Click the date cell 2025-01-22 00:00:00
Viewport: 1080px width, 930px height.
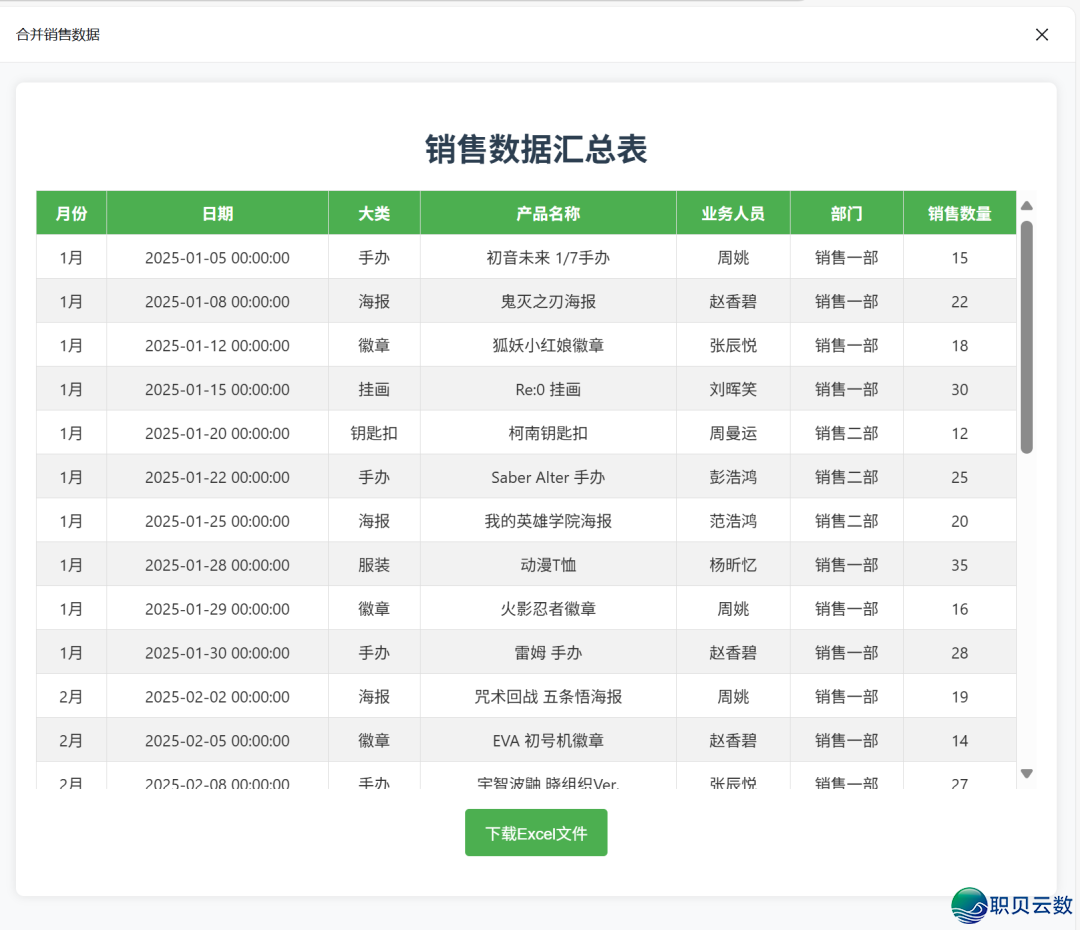tap(218, 477)
